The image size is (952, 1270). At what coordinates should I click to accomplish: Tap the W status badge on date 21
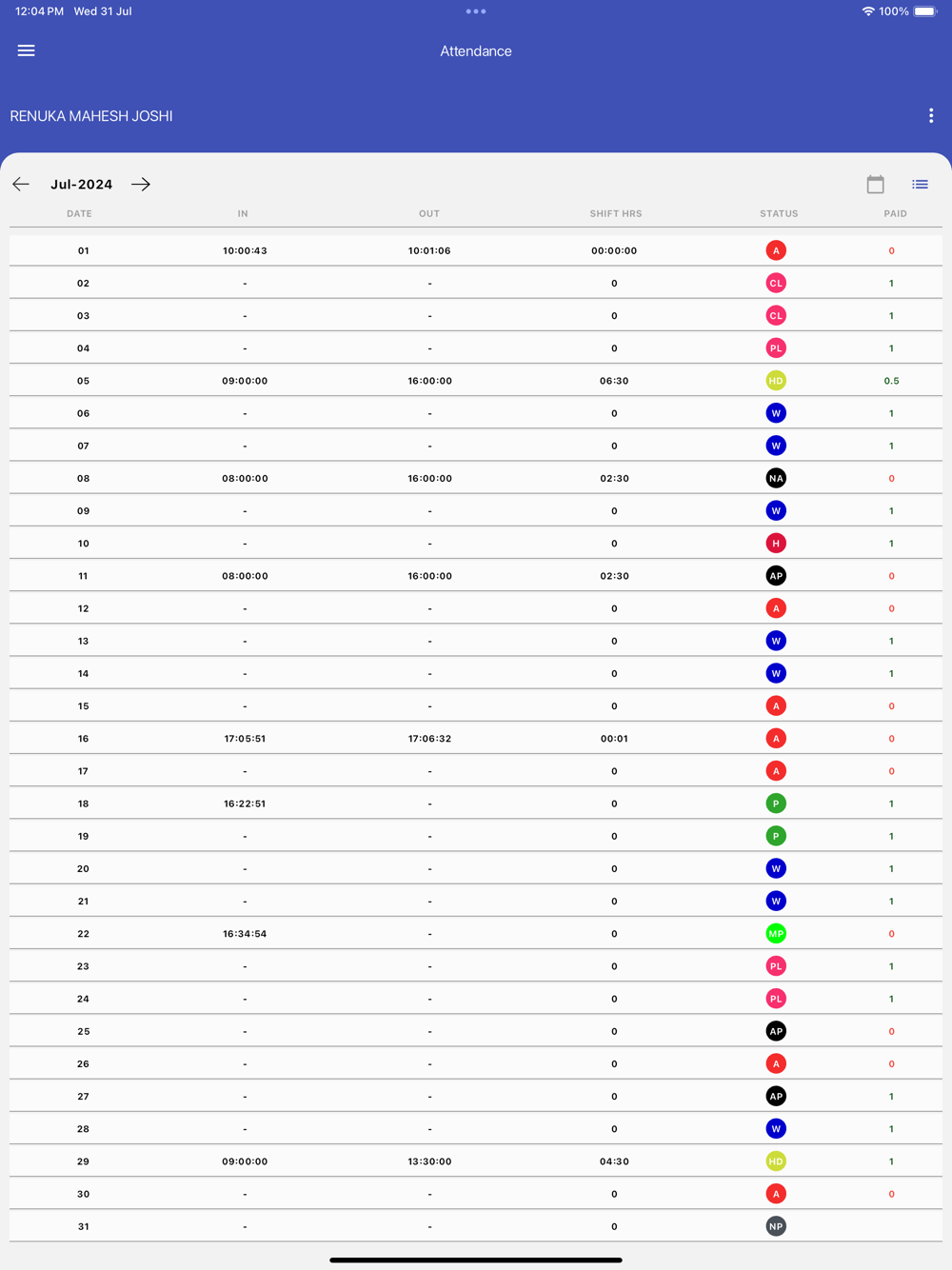tap(776, 902)
